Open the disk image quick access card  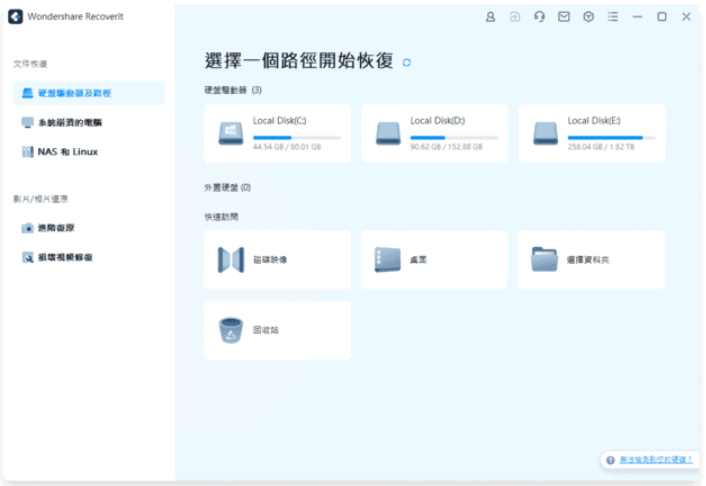277,260
